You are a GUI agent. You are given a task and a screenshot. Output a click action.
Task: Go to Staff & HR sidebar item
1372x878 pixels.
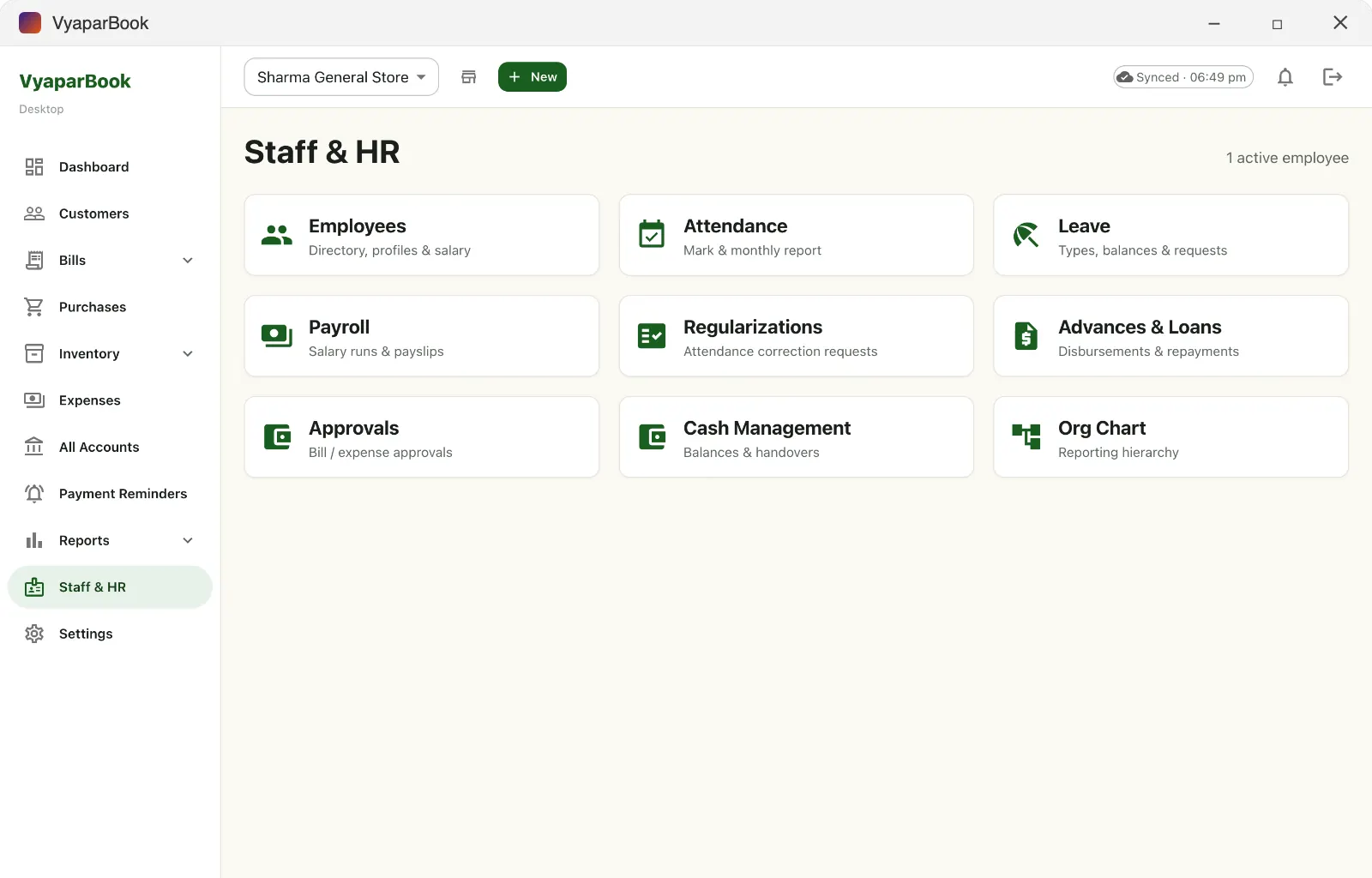tap(110, 587)
